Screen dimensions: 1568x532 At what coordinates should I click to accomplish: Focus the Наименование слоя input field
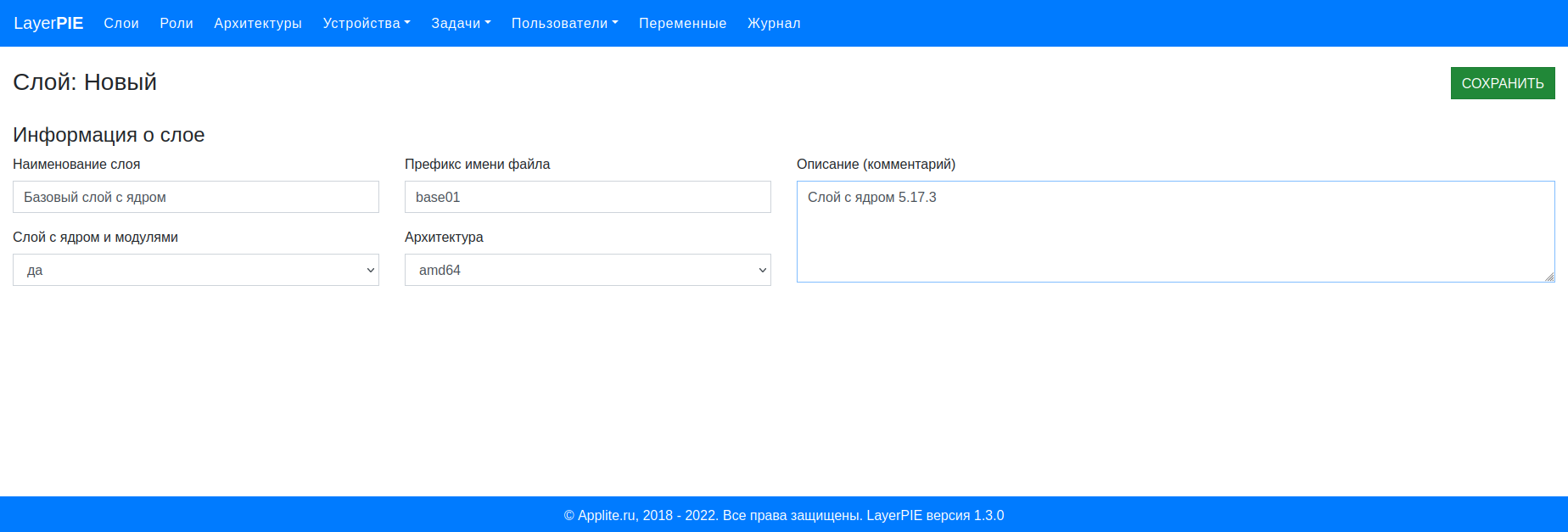[196, 197]
